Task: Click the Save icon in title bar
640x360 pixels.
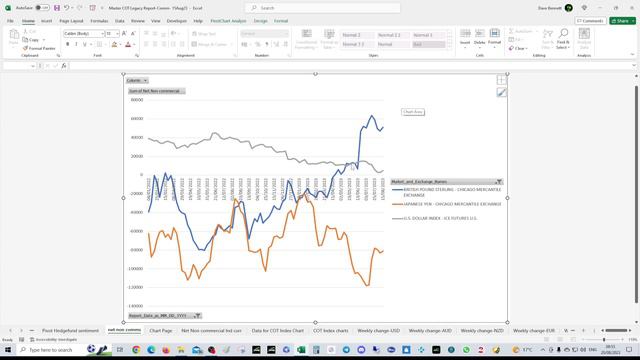Action: pos(57,8)
